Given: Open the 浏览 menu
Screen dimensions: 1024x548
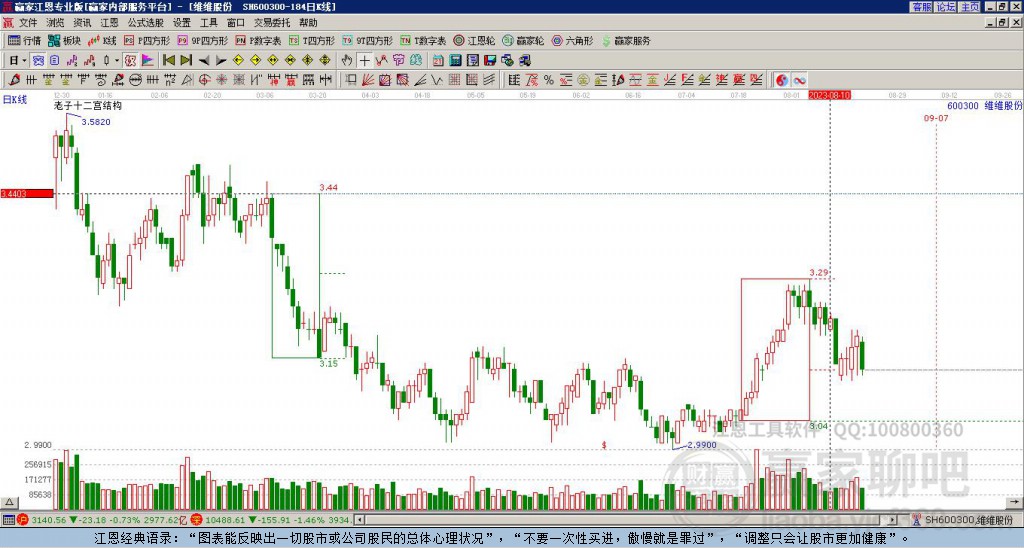Looking at the screenshot, I should pyautogui.click(x=56, y=23).
